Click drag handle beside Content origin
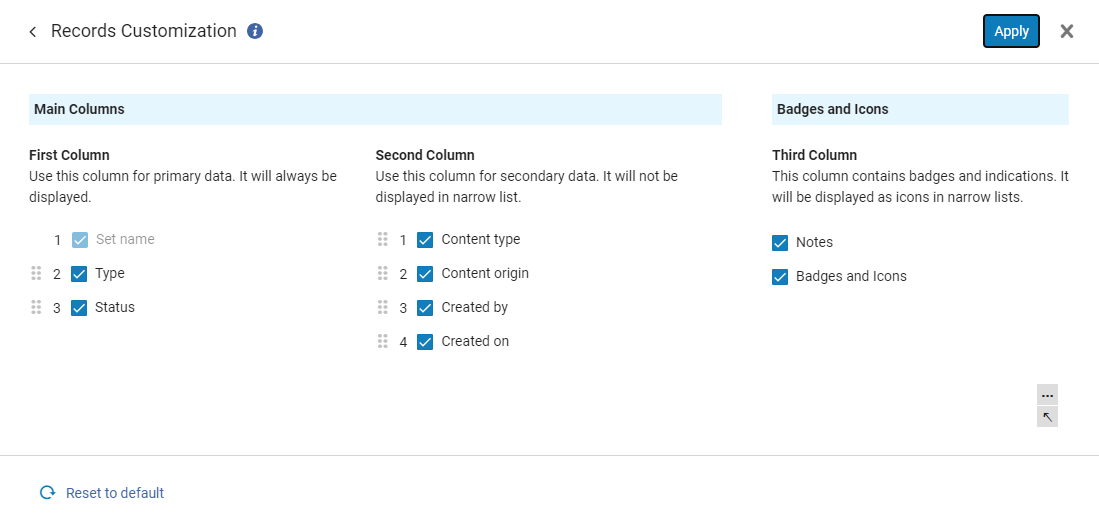The image size is (1099, 530). coord(382,273)
